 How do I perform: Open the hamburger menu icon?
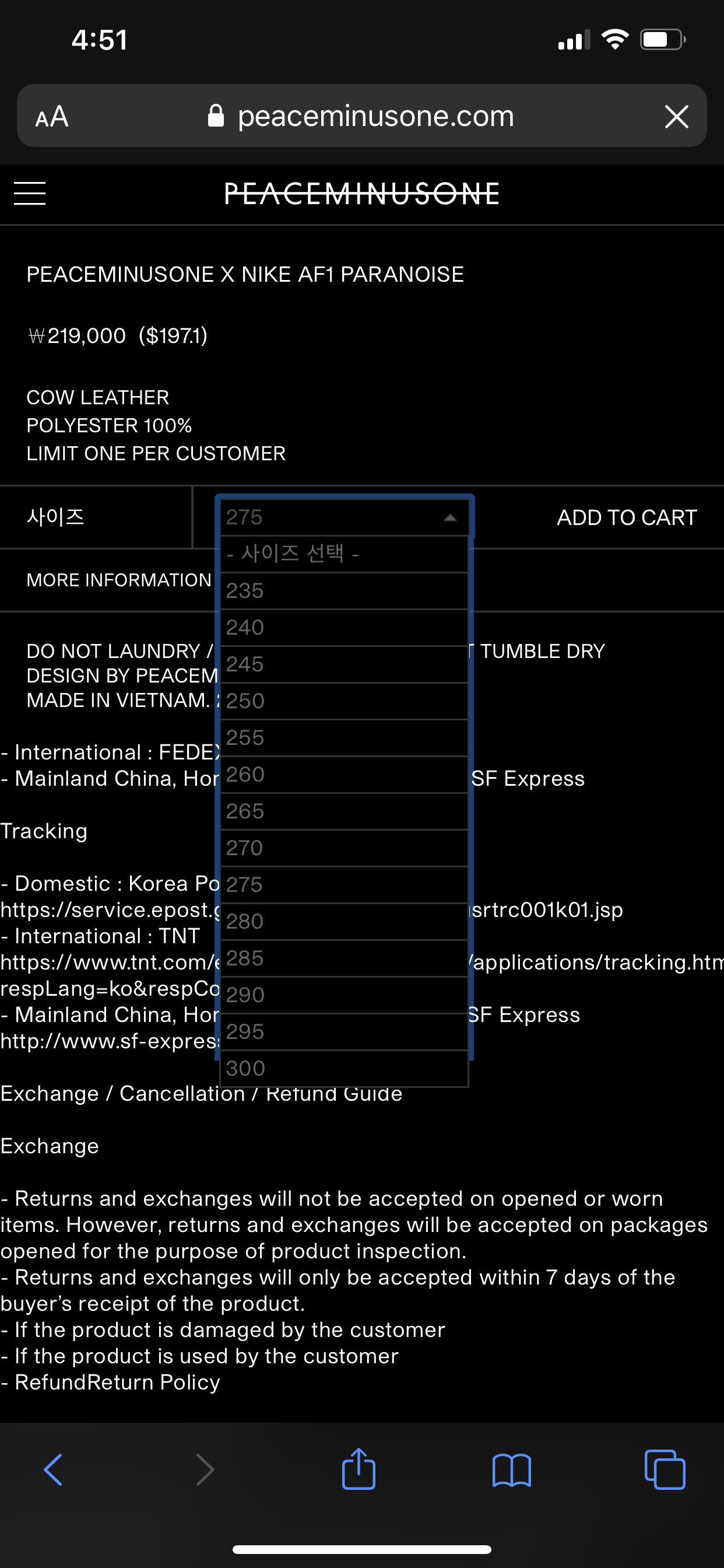tap(30, 194)
